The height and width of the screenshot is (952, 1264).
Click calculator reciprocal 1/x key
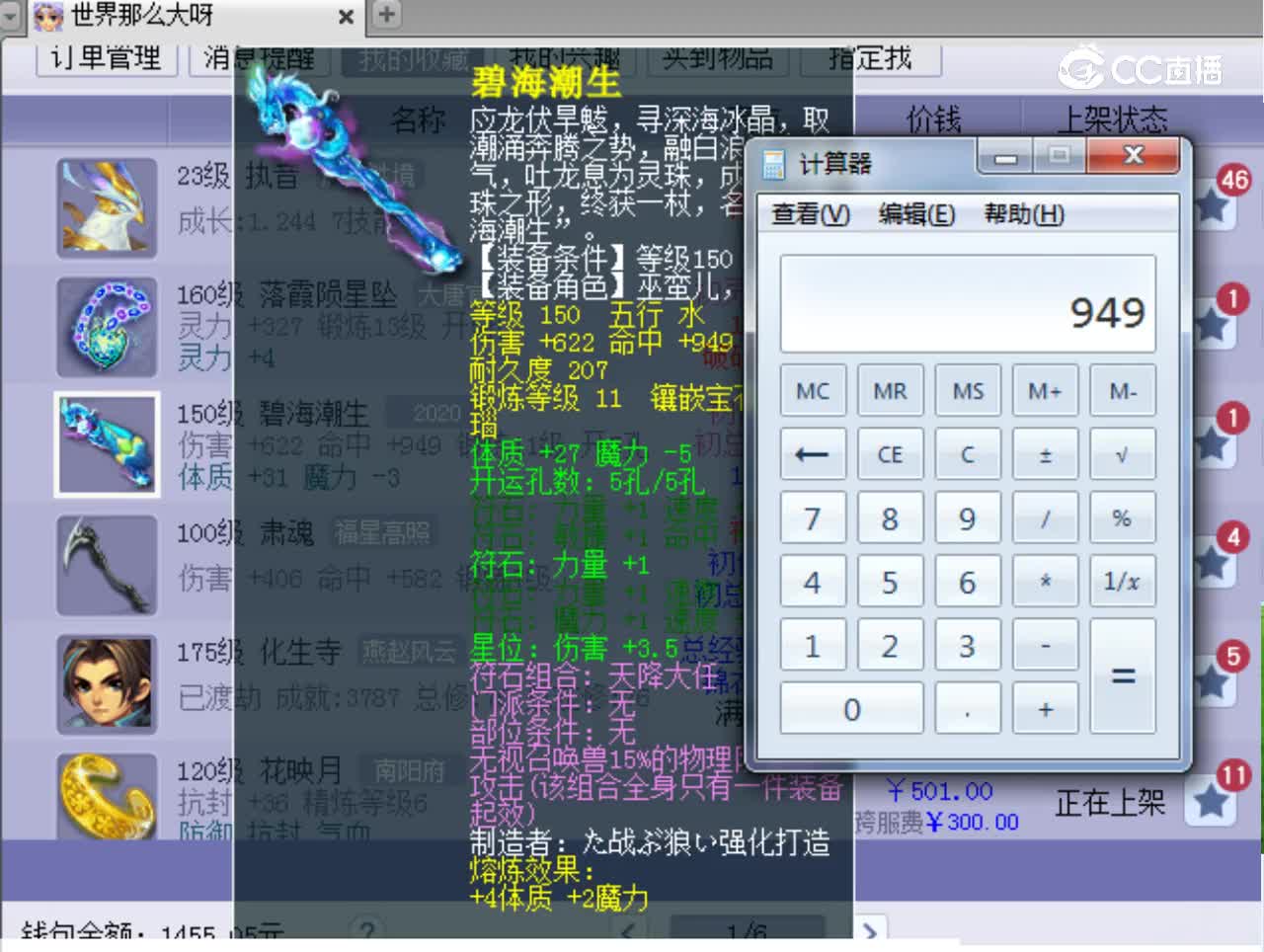coord(1123,582)
